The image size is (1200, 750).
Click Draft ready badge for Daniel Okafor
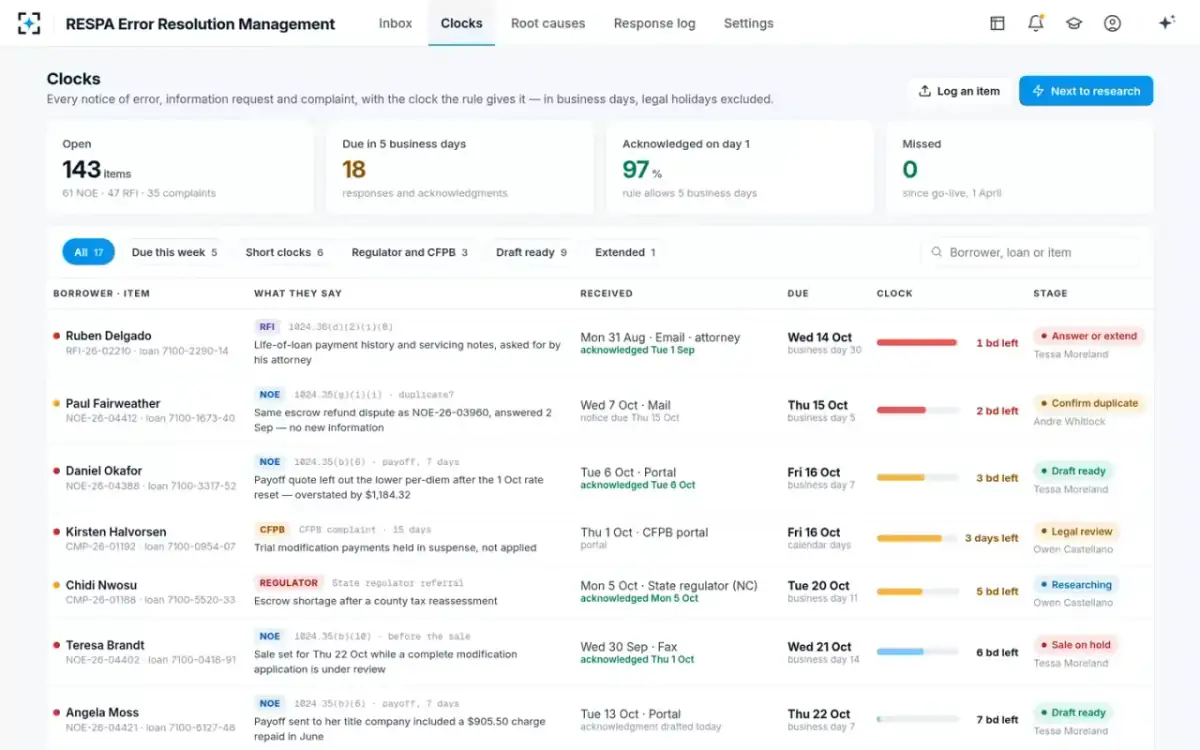(1073, 471)
